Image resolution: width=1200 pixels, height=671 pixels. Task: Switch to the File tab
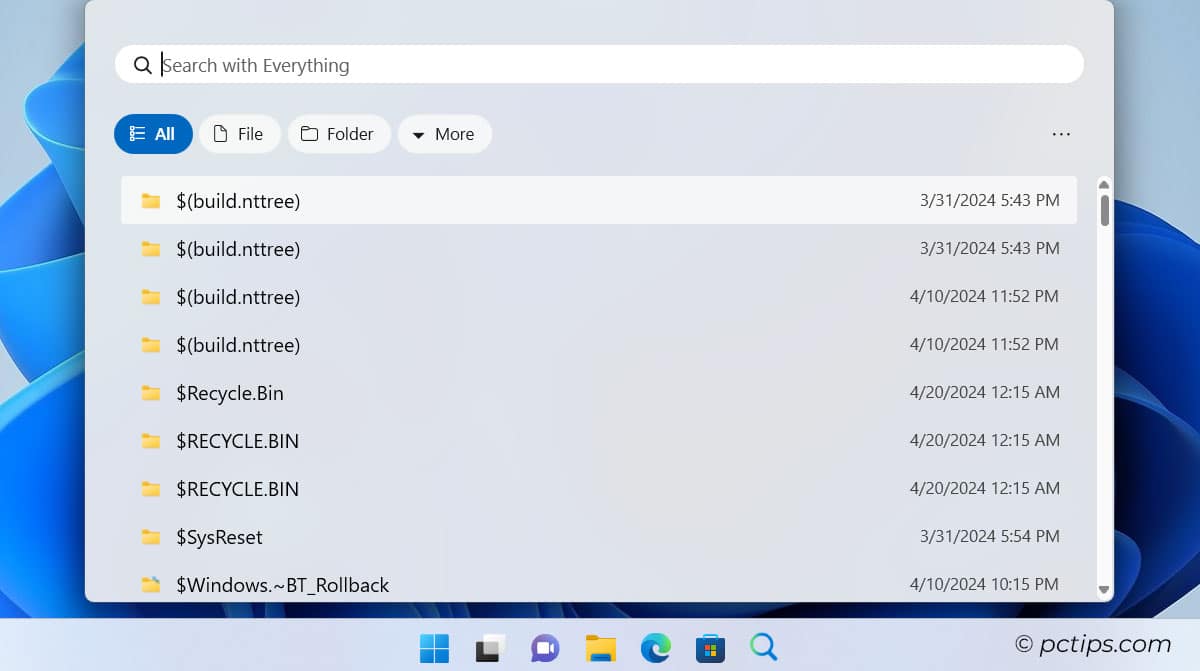[239, 133]
